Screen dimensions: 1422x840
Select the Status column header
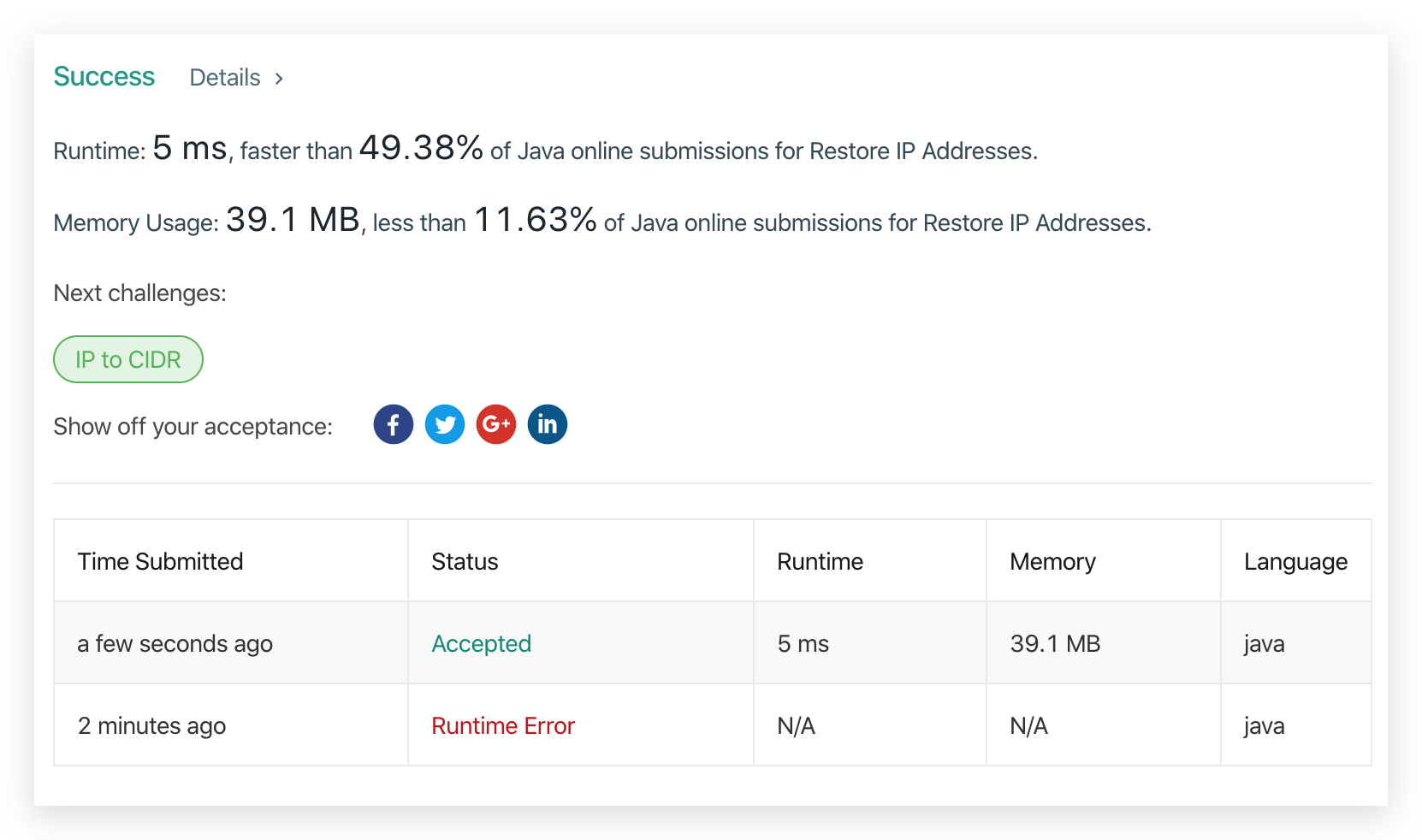(x=465, y=561)
